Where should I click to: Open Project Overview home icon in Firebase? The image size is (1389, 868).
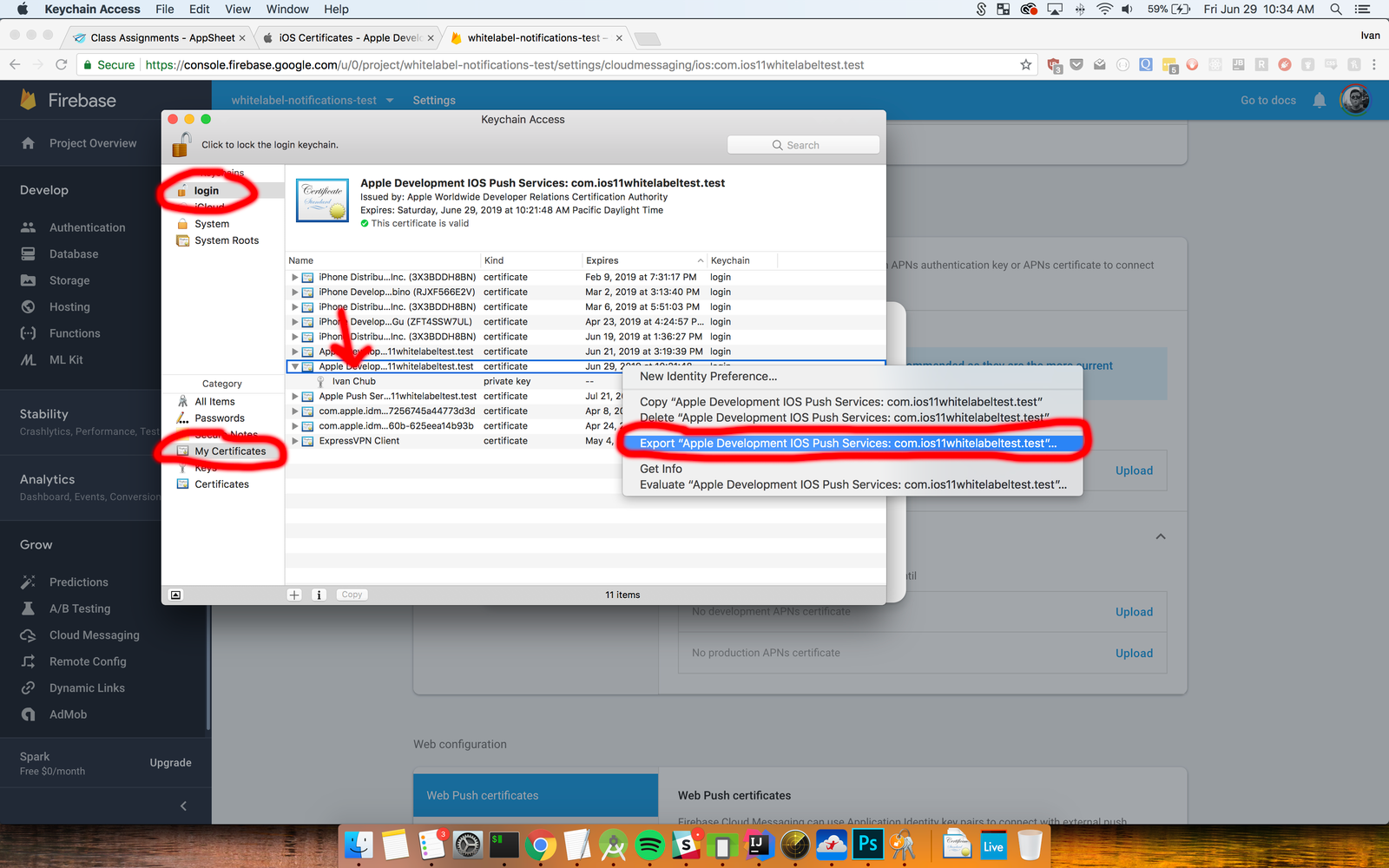(28, 143)
